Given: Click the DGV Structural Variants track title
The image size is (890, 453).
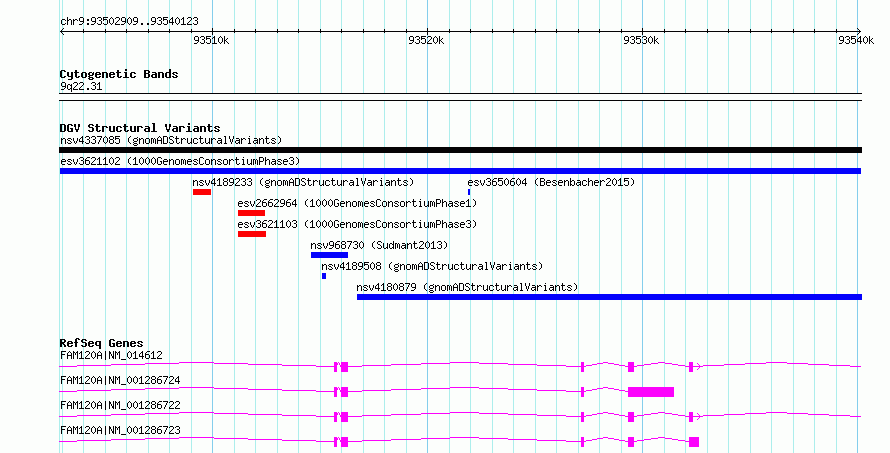Looking at the screenshot, I should click(x=140, y=128).
